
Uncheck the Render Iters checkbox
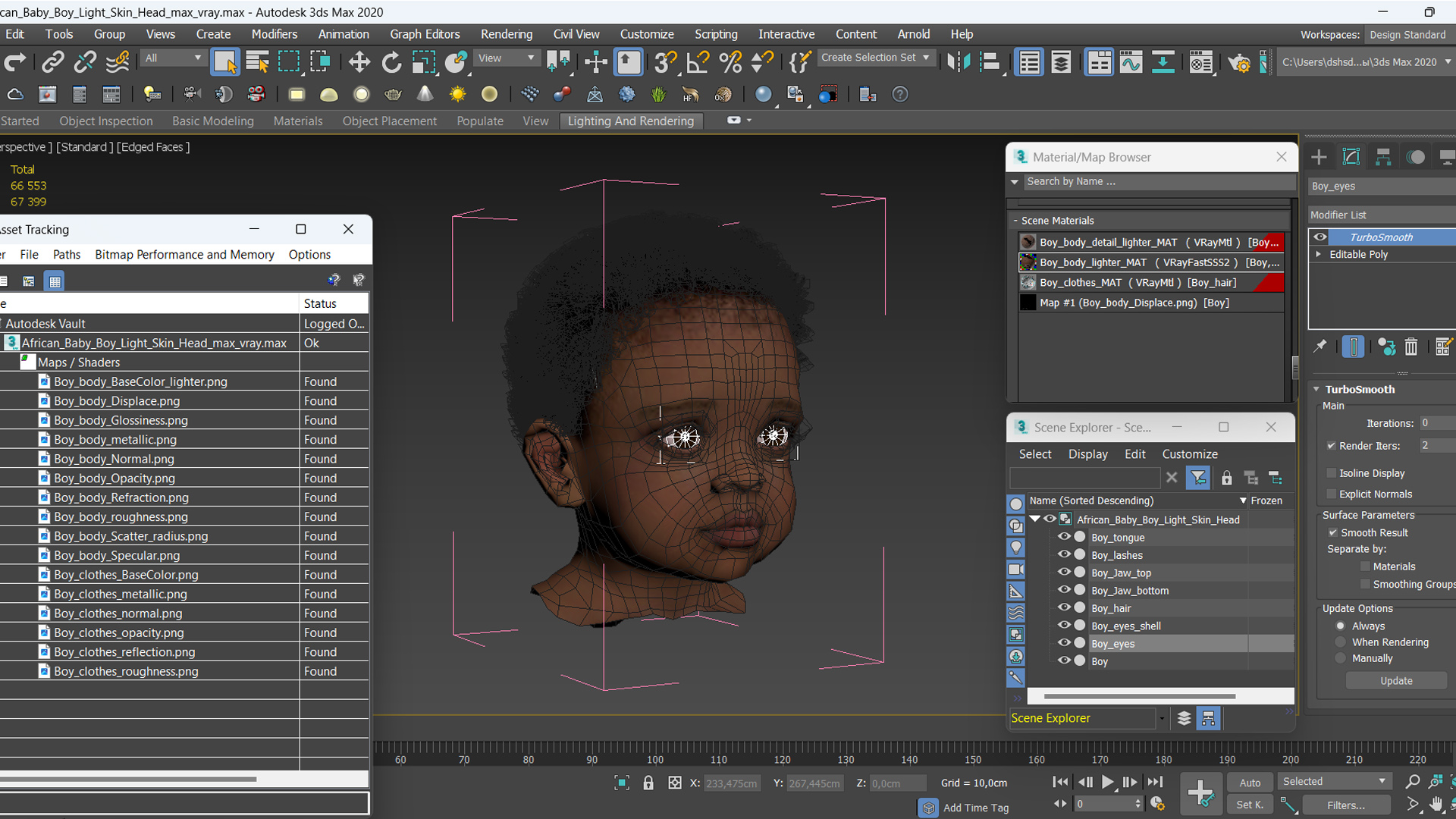click(1331, 446)
